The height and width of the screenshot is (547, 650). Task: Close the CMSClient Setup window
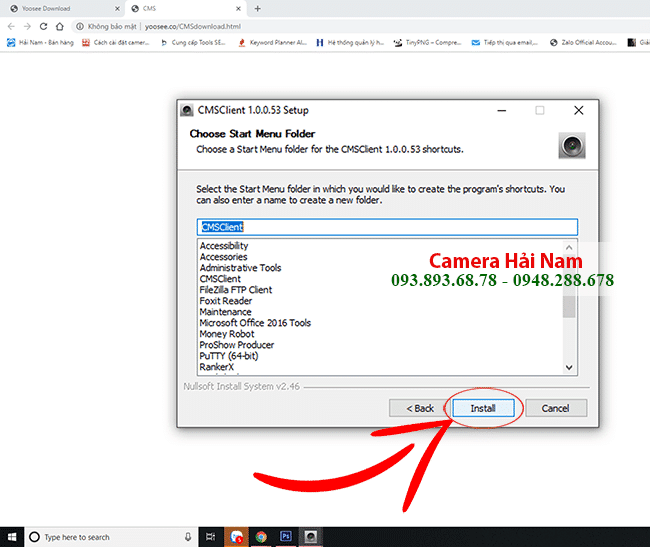click(x=579, y=110)
